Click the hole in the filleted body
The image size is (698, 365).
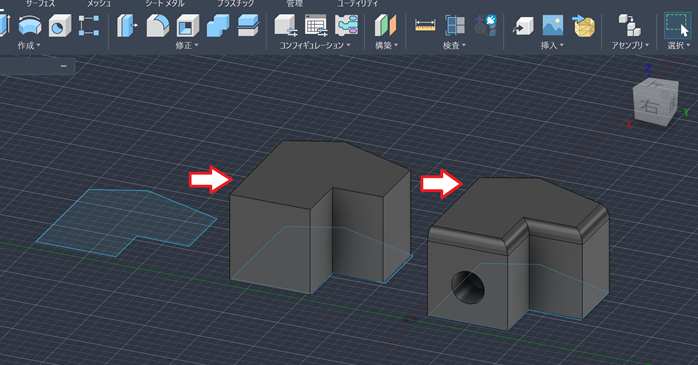click(x=468, y=287)
